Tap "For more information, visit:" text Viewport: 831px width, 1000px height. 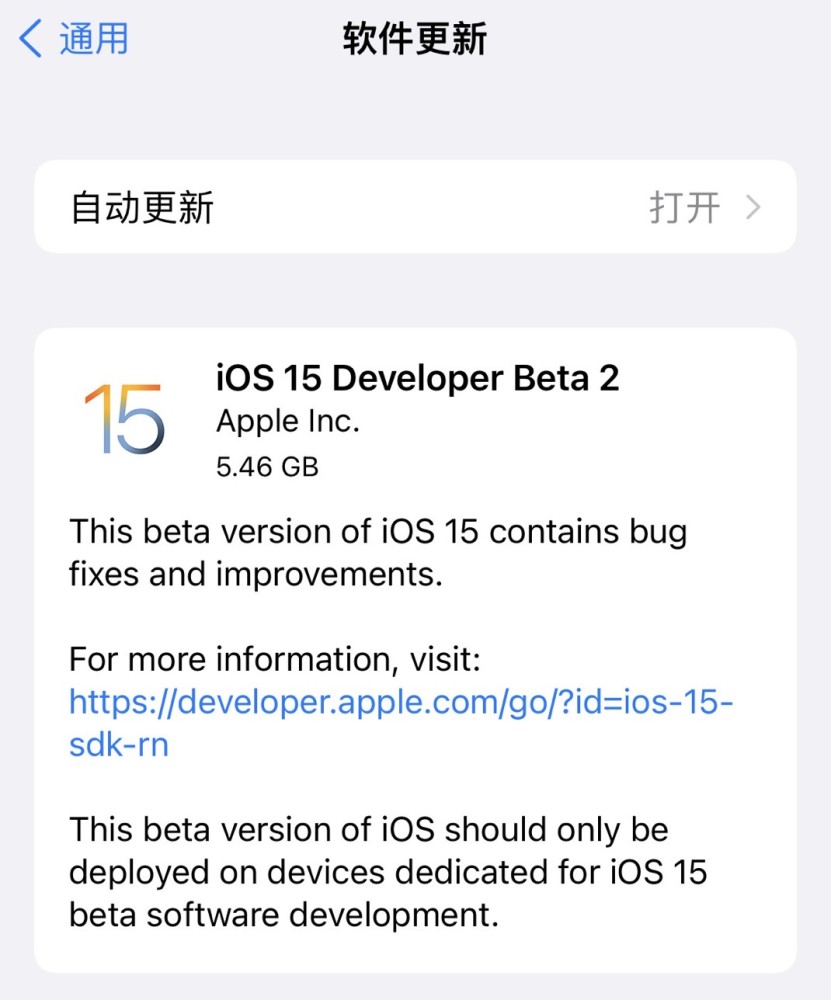(275, 659)
